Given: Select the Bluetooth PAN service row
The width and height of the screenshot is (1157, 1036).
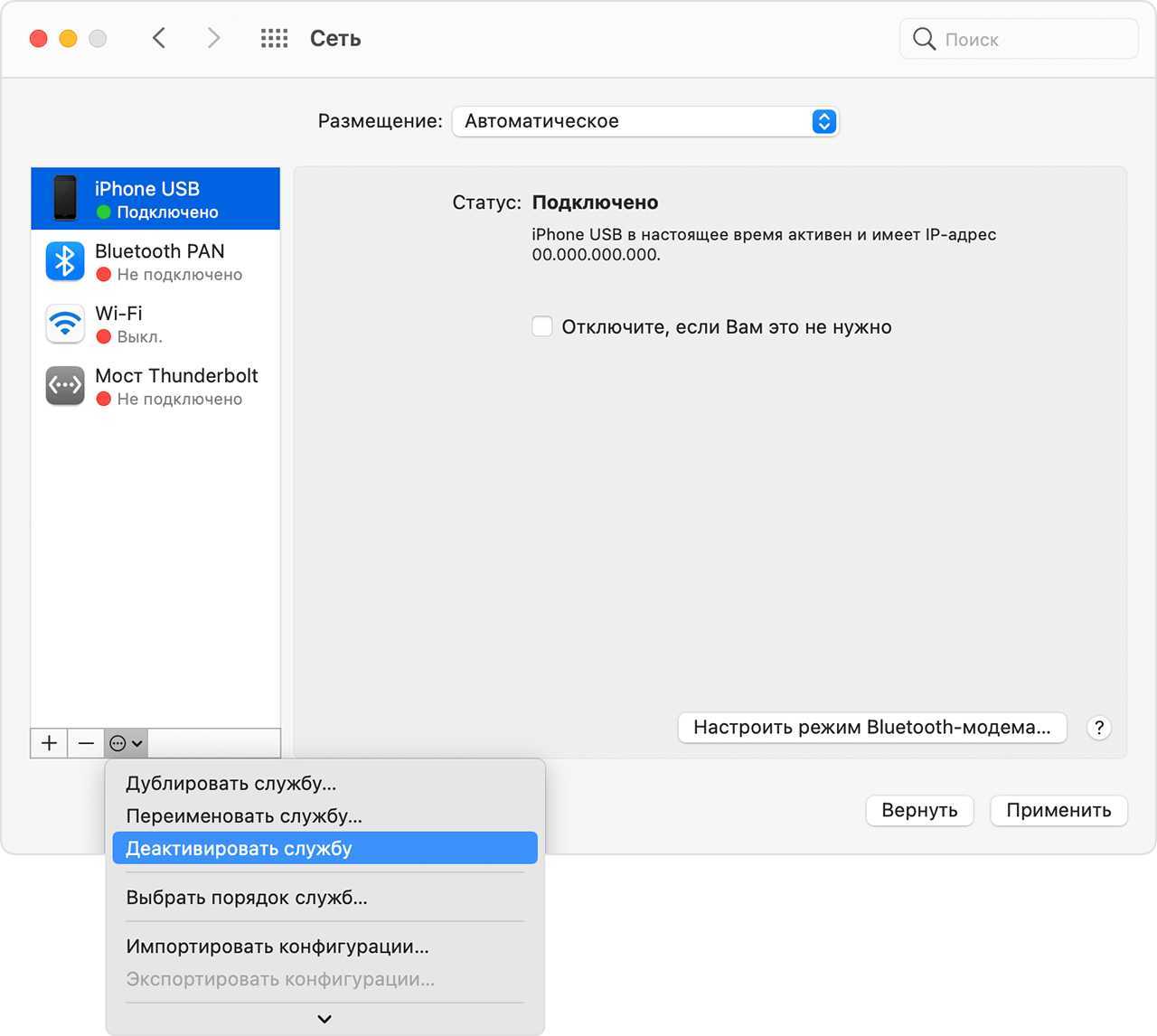Looking at the screenshot, I should click(155, 261).
